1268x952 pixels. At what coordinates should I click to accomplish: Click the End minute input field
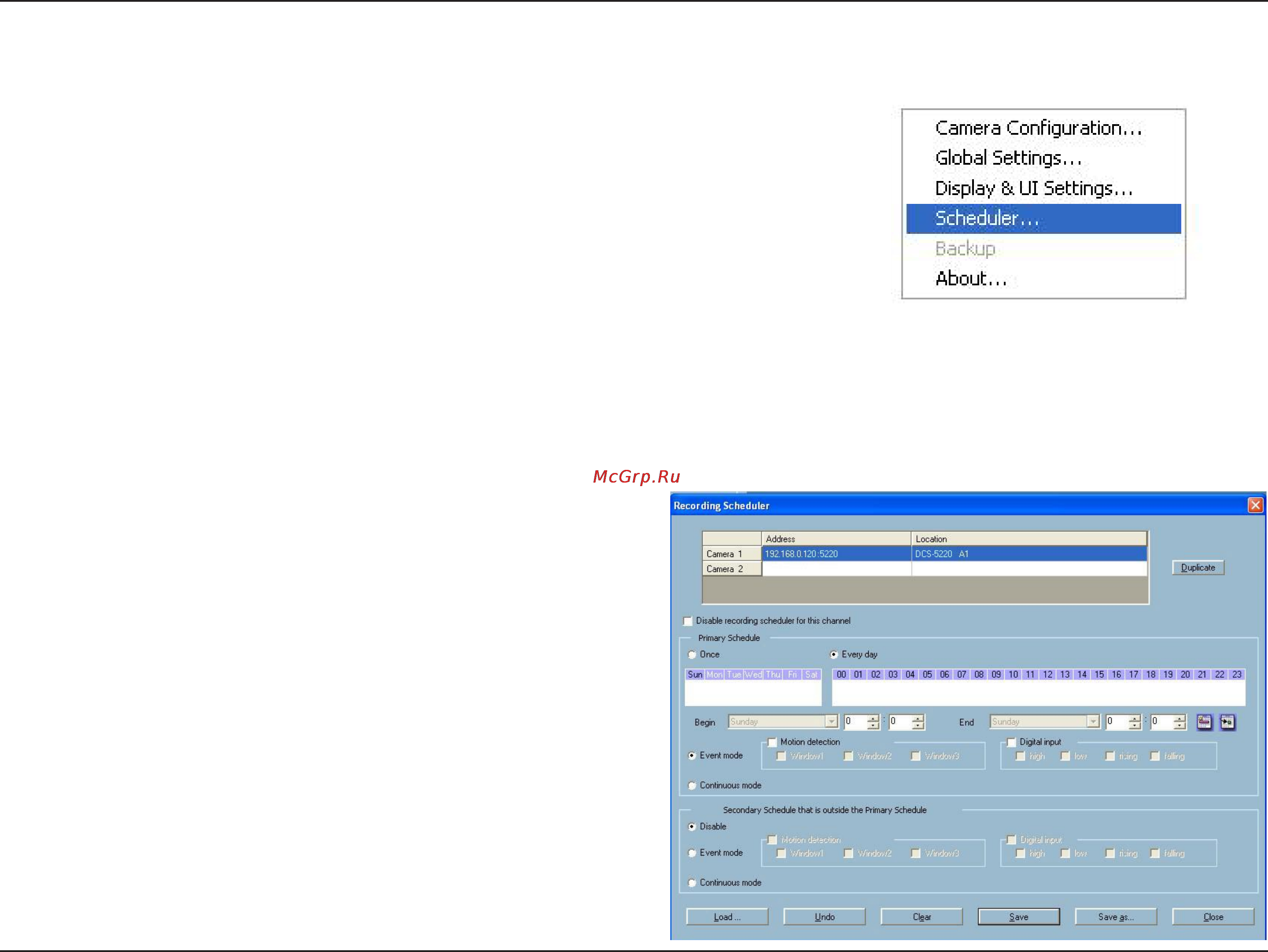point(1162,722)
